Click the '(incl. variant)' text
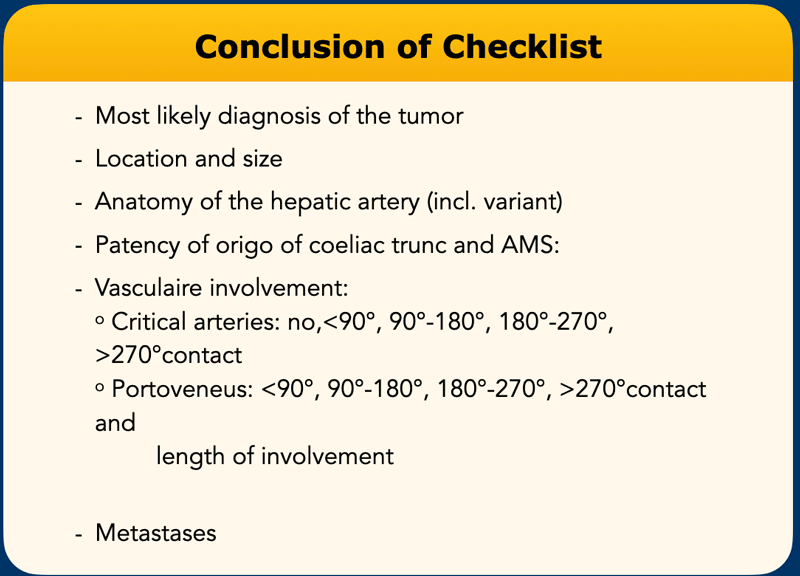The image size is (800, 576). 494,202
